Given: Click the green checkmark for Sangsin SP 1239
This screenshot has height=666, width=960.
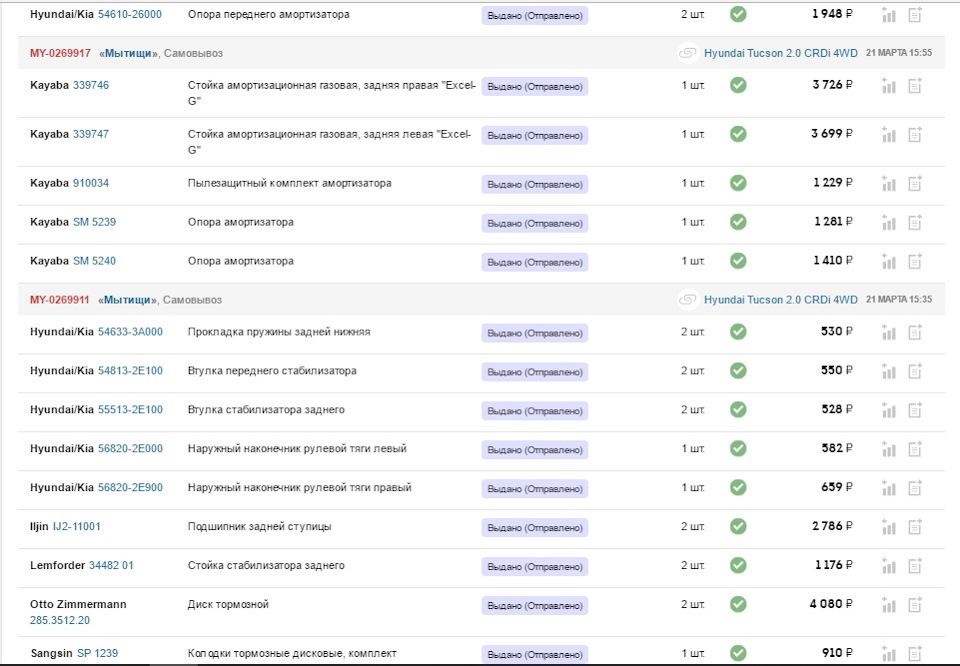Looking at the screenshot, I should 738,653.
